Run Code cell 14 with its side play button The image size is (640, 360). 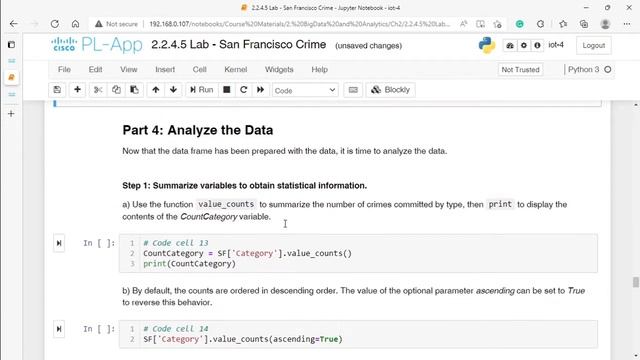(59, 329)
